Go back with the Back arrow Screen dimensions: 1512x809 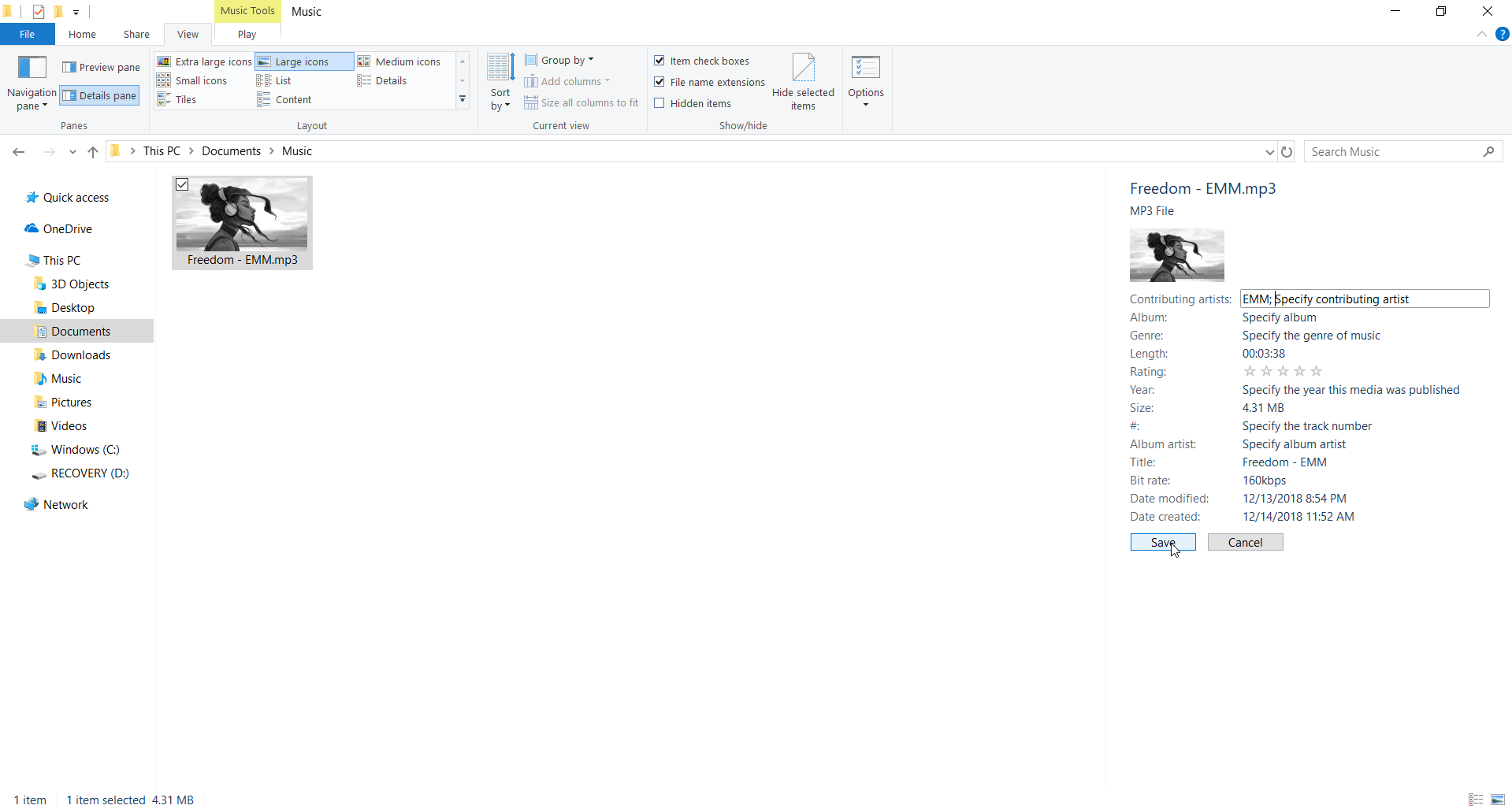(19, 151)
